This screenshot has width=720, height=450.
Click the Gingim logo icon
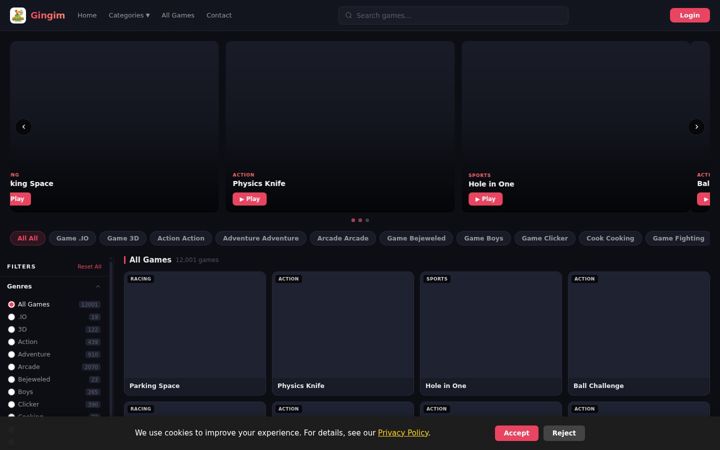tap(18, 15)
